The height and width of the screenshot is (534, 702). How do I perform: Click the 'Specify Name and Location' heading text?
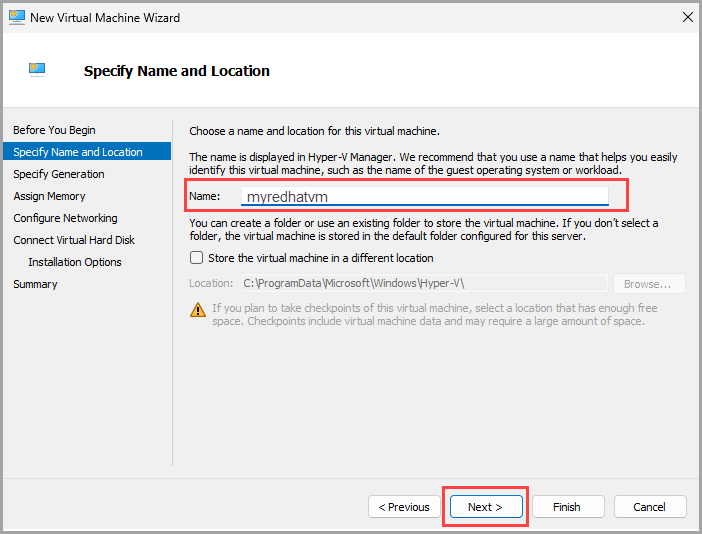pos(177,71)
